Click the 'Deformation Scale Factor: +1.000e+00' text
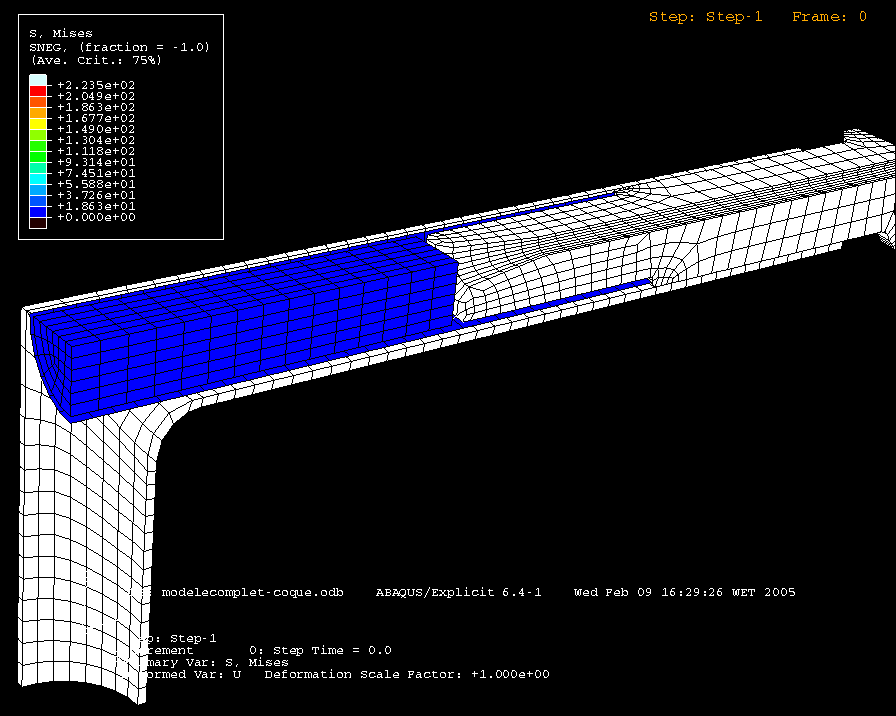896x716 pixels. pos(407,674)
